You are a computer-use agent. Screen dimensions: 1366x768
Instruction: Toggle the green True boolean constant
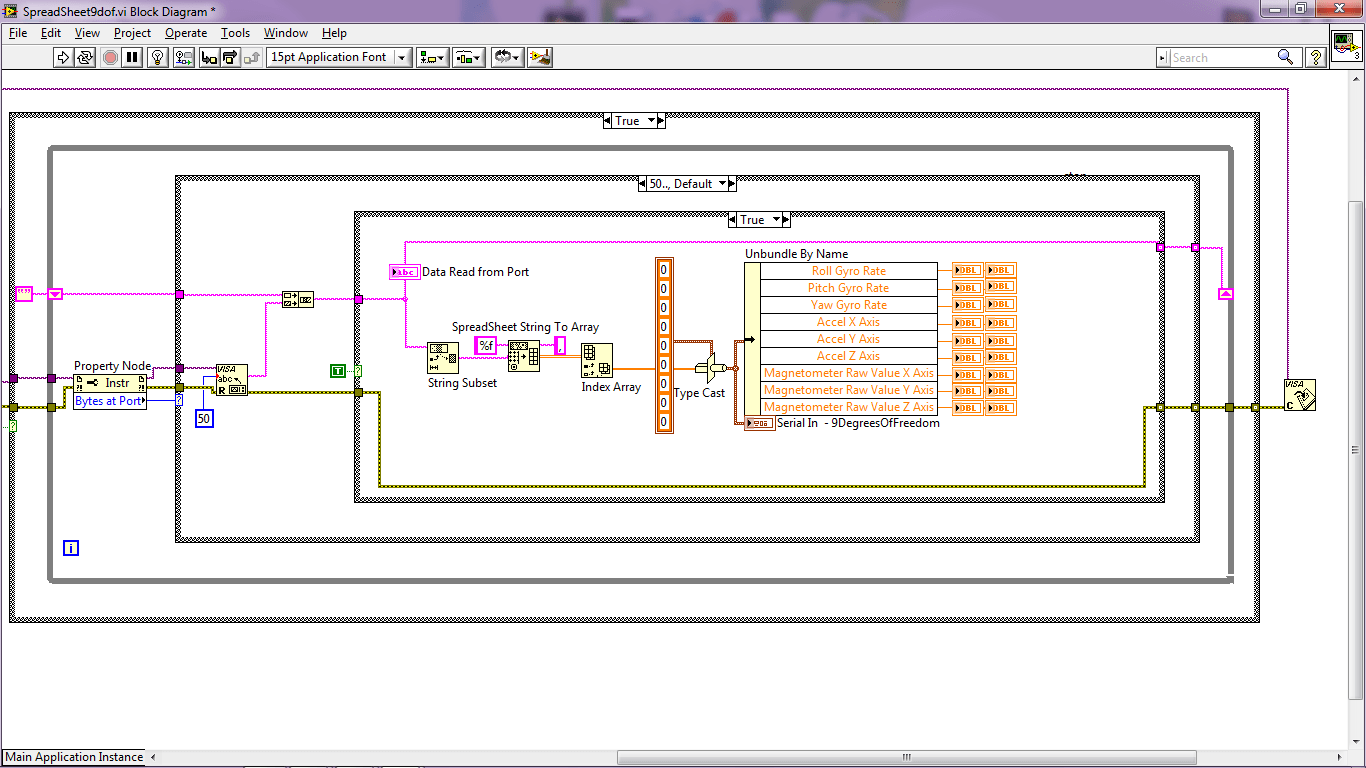tap(337, 371)
